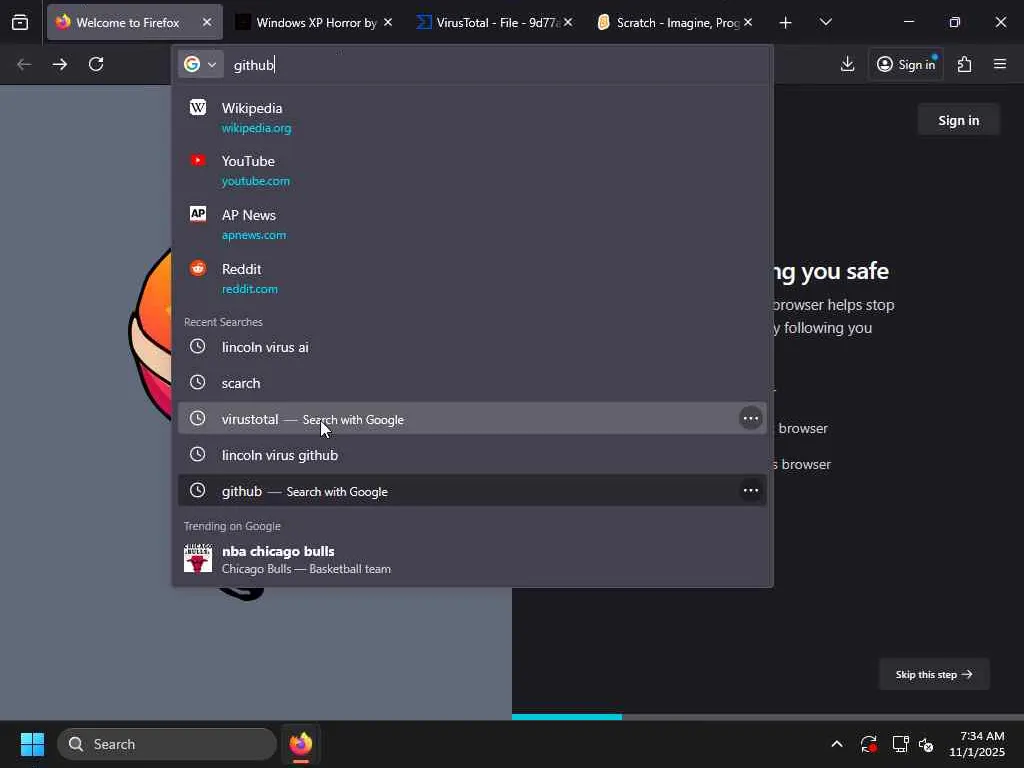
Task: Click Skip this step button
Action: [x=934, y=674]
